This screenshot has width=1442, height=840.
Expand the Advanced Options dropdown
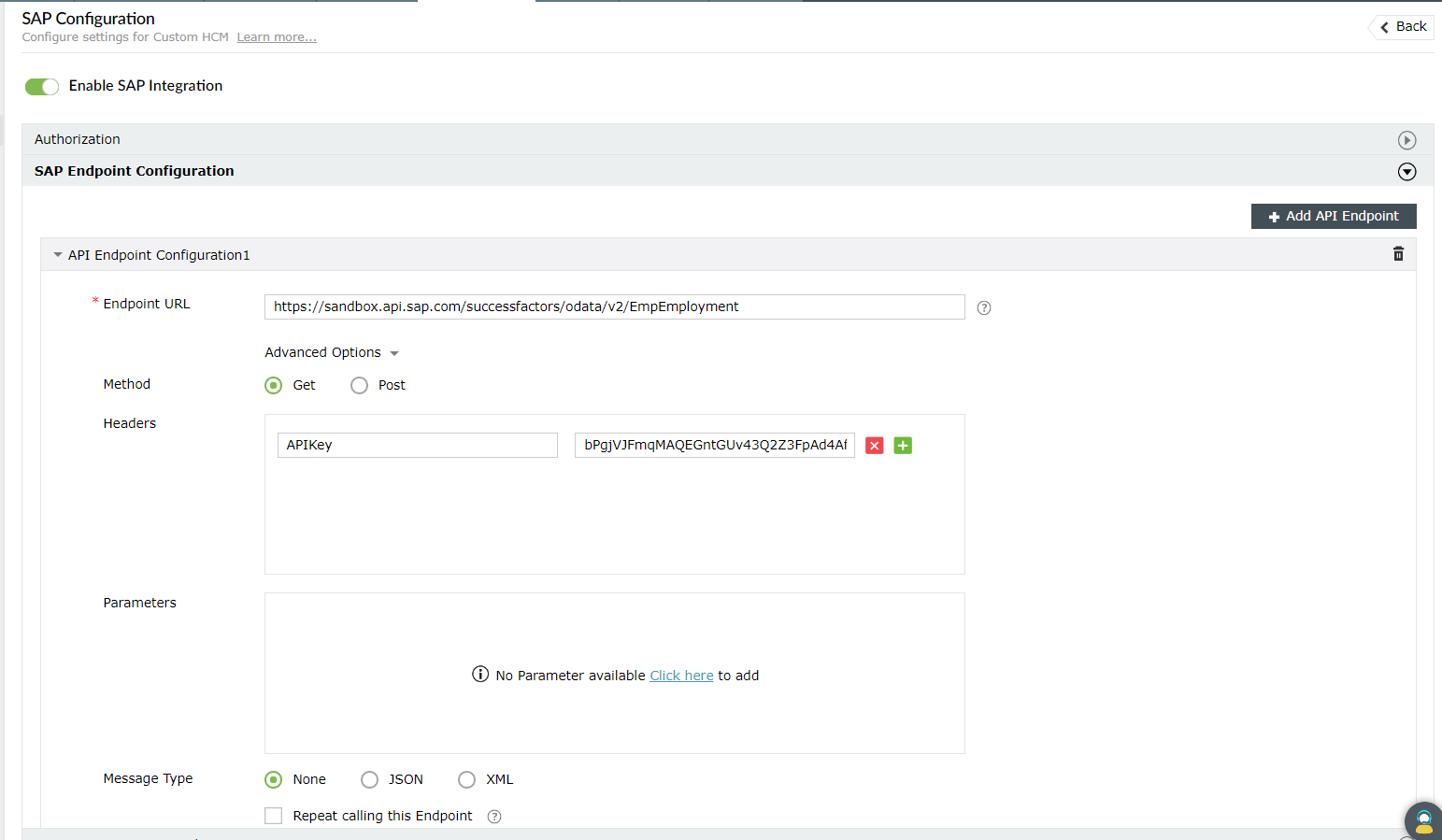tap(332, 353)
